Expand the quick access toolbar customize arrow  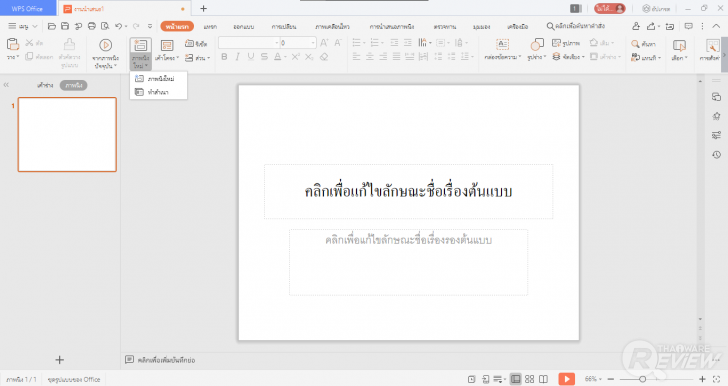[x=150, y=26]
